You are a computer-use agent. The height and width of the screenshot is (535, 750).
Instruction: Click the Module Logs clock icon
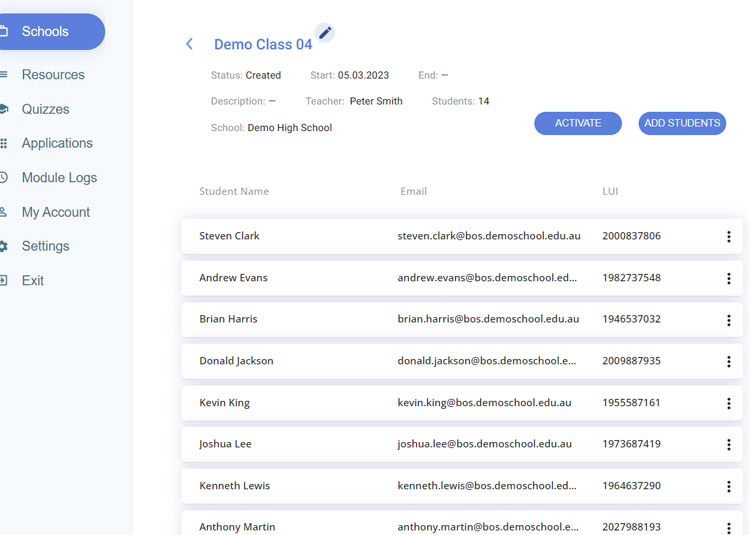tap(4, 178)
